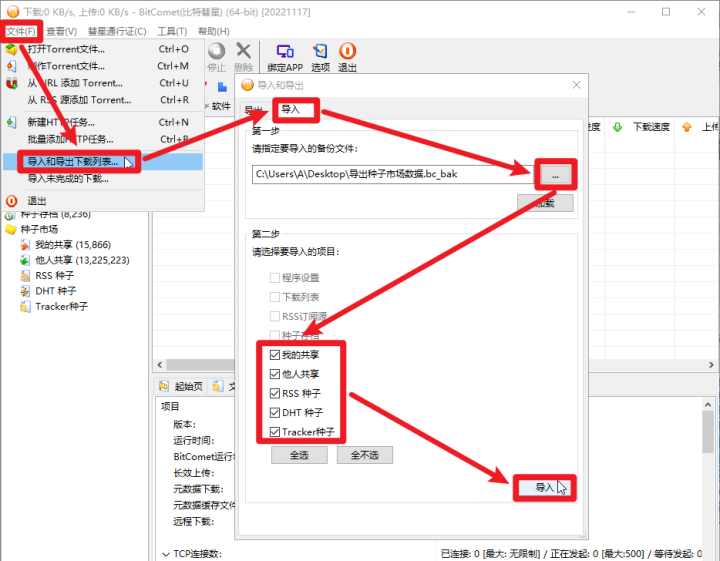Toggle the 程序设置 checkbox
This screenshot has width=720, height=561.
pos(275,278)
